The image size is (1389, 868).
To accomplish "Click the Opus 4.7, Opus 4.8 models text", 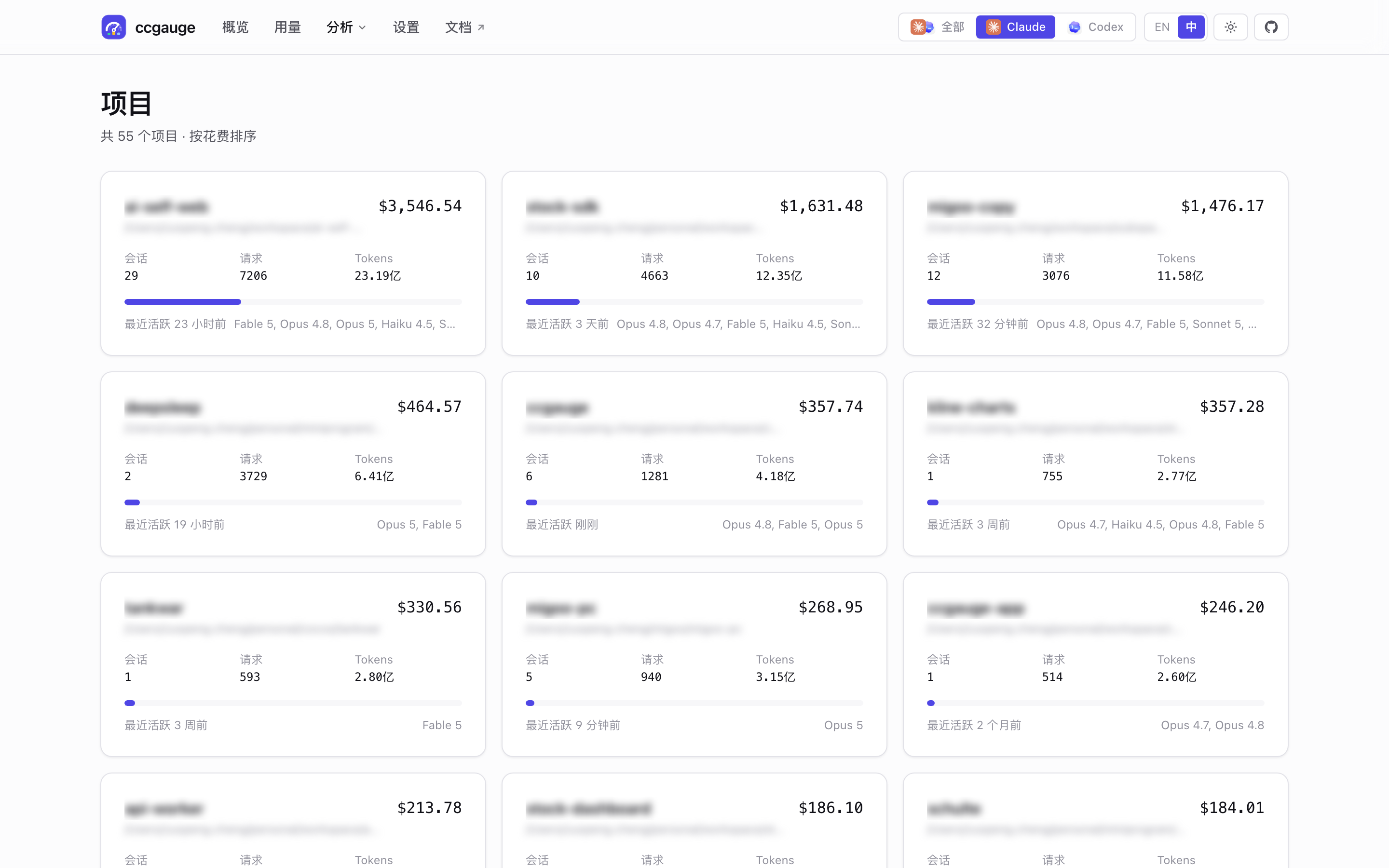I will (1212, 725).
